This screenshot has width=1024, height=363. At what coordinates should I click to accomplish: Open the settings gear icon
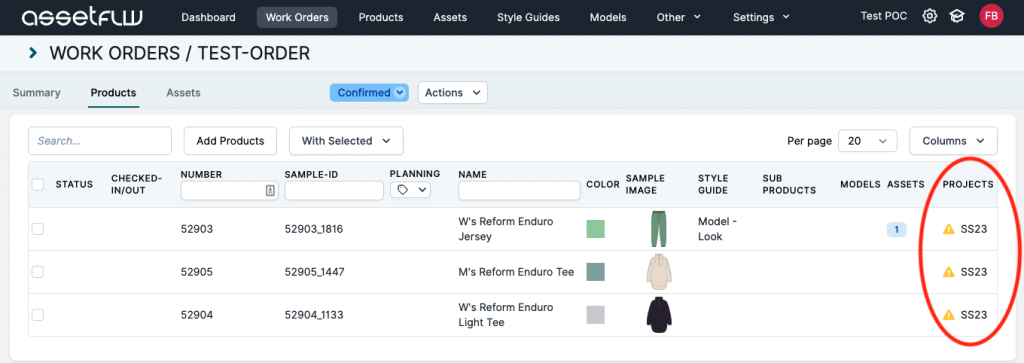pyautogui.click(x=929, y=16)
